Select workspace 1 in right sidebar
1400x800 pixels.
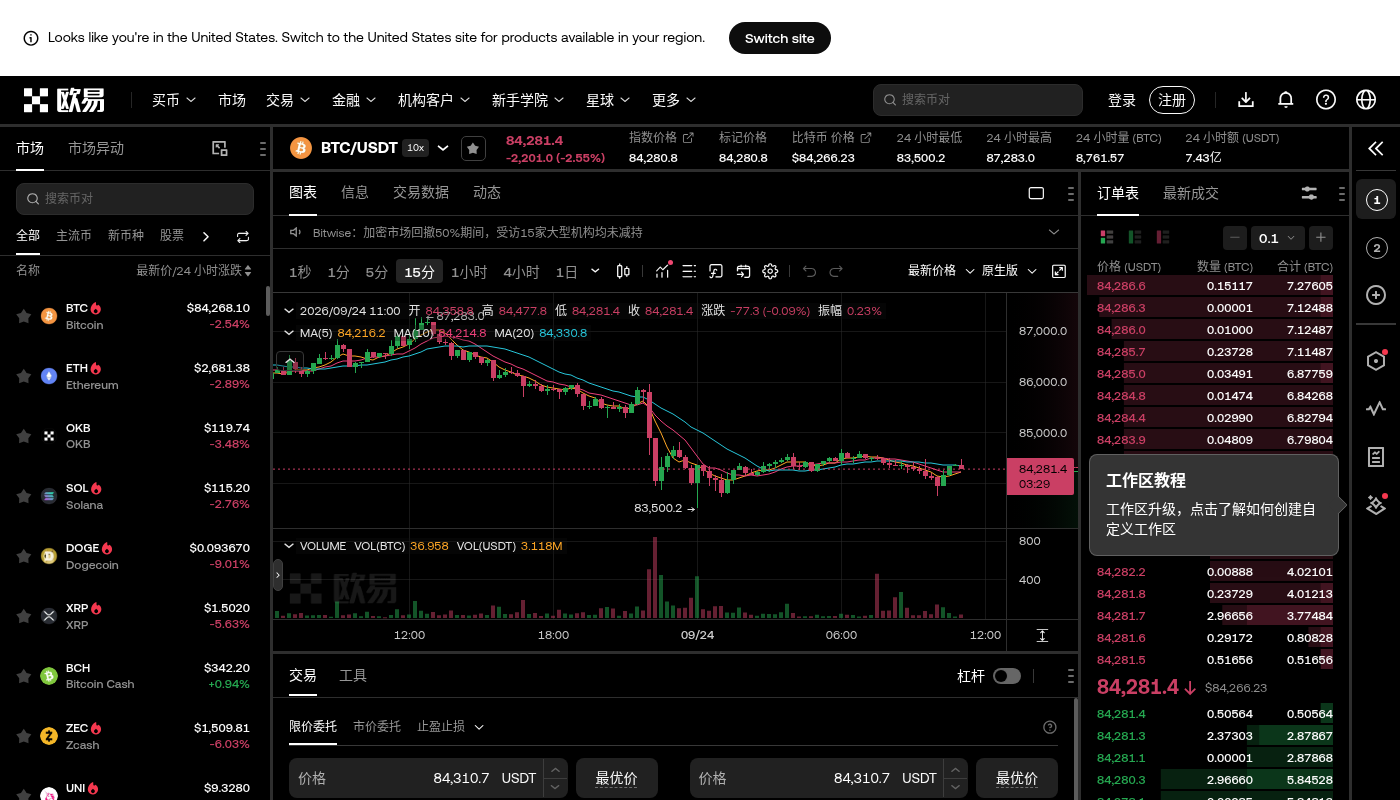1376,201
